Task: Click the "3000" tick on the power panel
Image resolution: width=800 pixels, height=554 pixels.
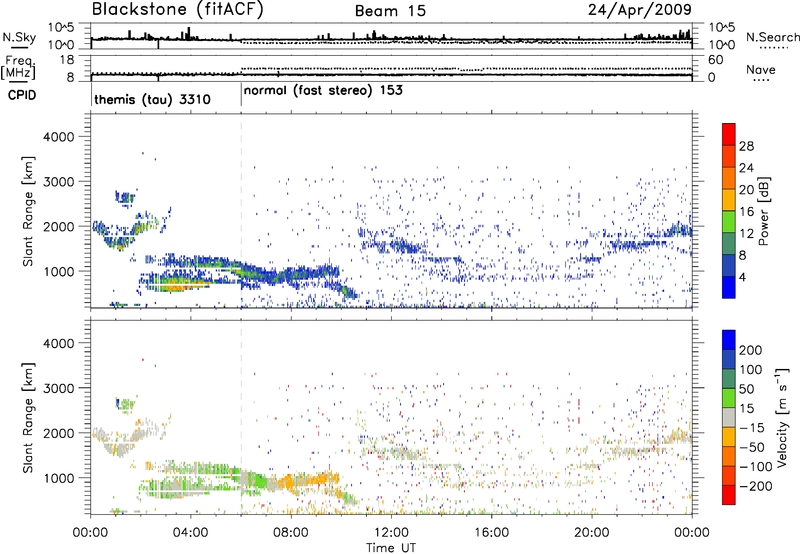Action: click(58, 182)
